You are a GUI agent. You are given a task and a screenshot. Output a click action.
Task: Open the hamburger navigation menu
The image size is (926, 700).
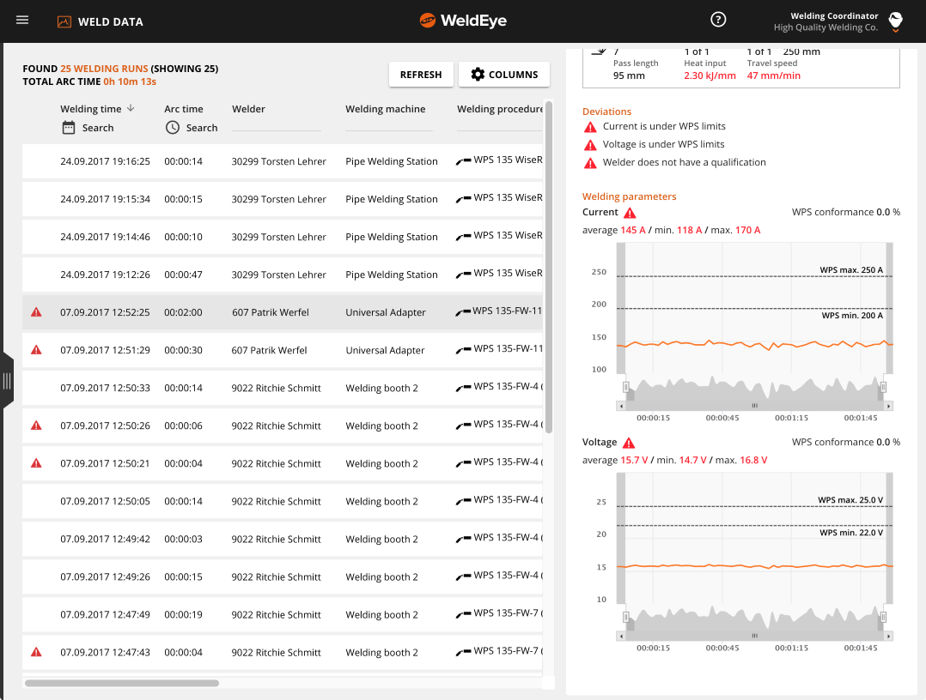coord(22,20)
